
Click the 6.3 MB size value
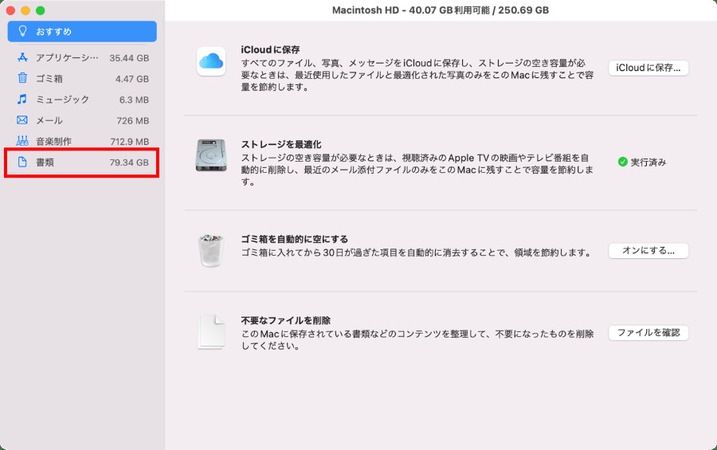[134, 100]
